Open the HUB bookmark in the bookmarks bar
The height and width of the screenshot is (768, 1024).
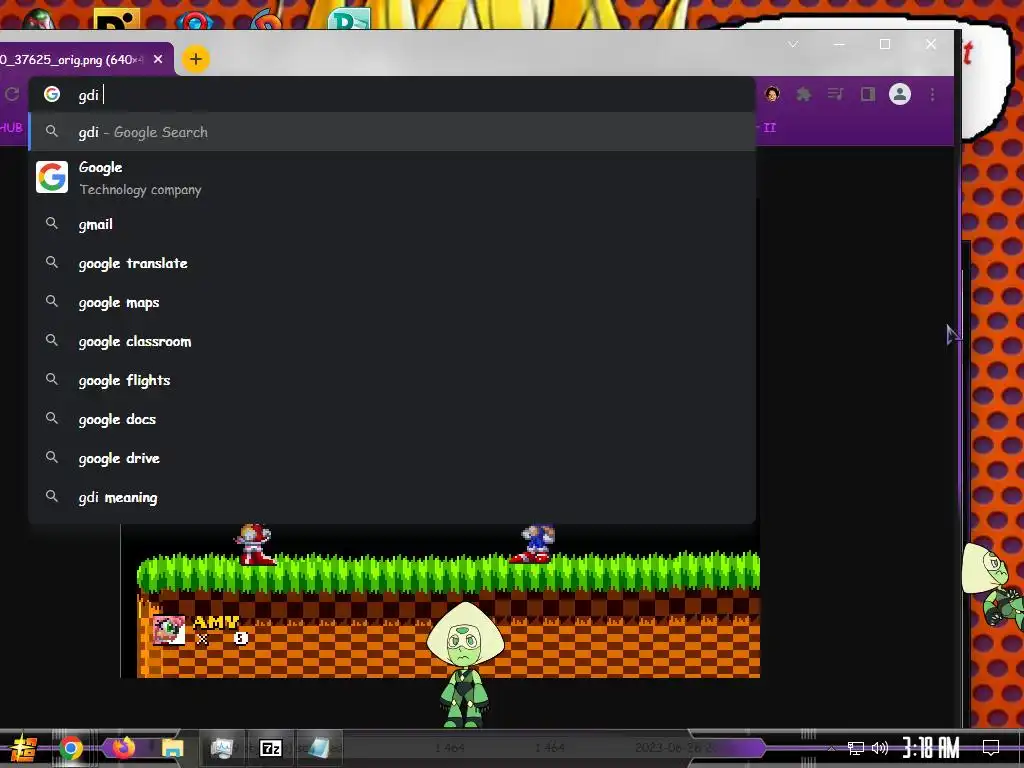(x=11, y=127)
